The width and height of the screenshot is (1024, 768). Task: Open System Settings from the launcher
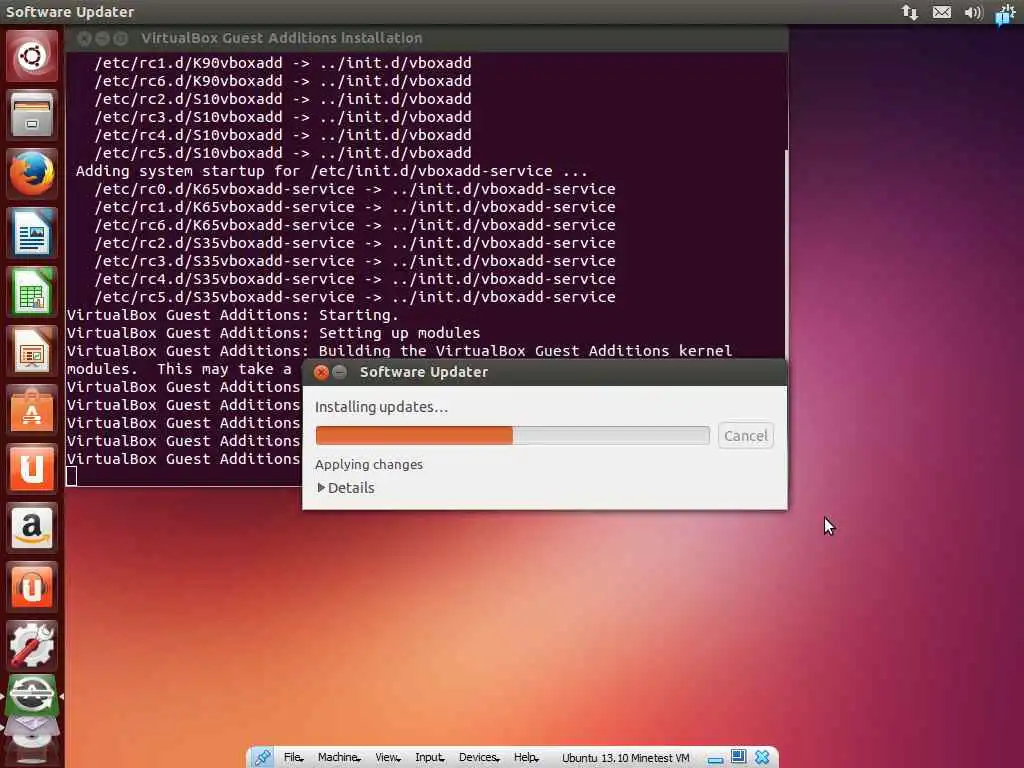(31, 645)
